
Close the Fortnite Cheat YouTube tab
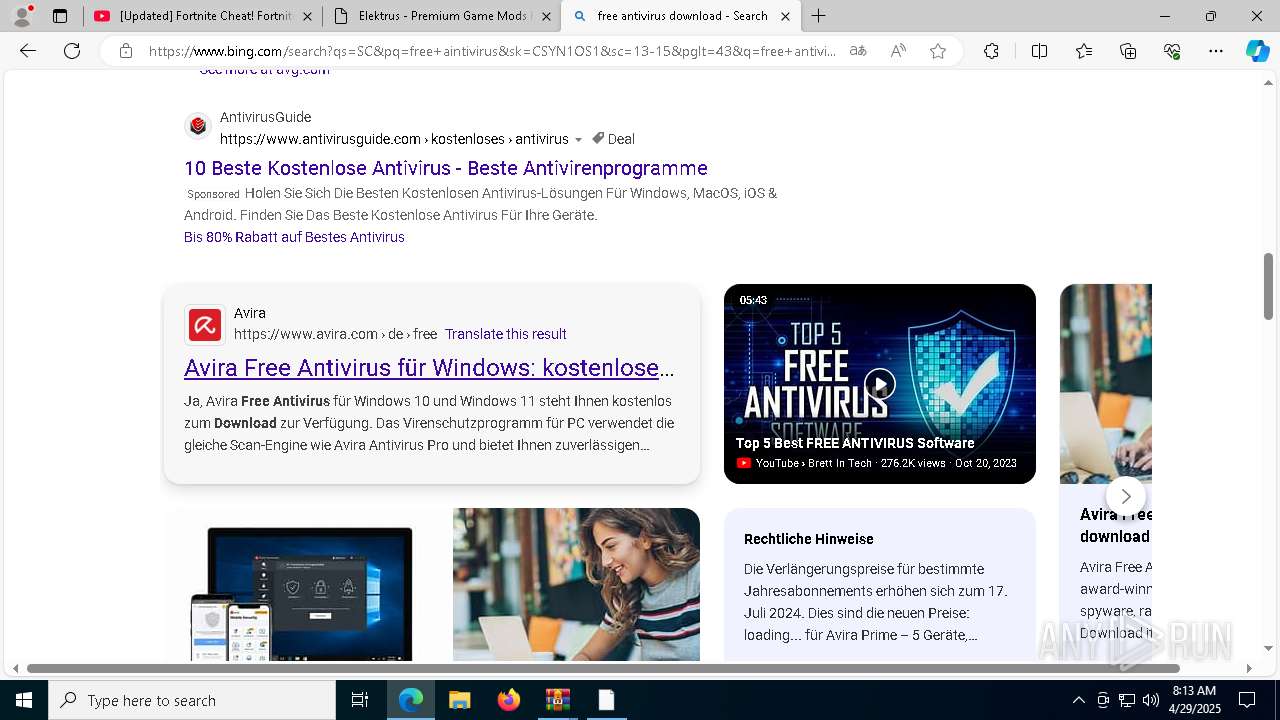[307, 16]
